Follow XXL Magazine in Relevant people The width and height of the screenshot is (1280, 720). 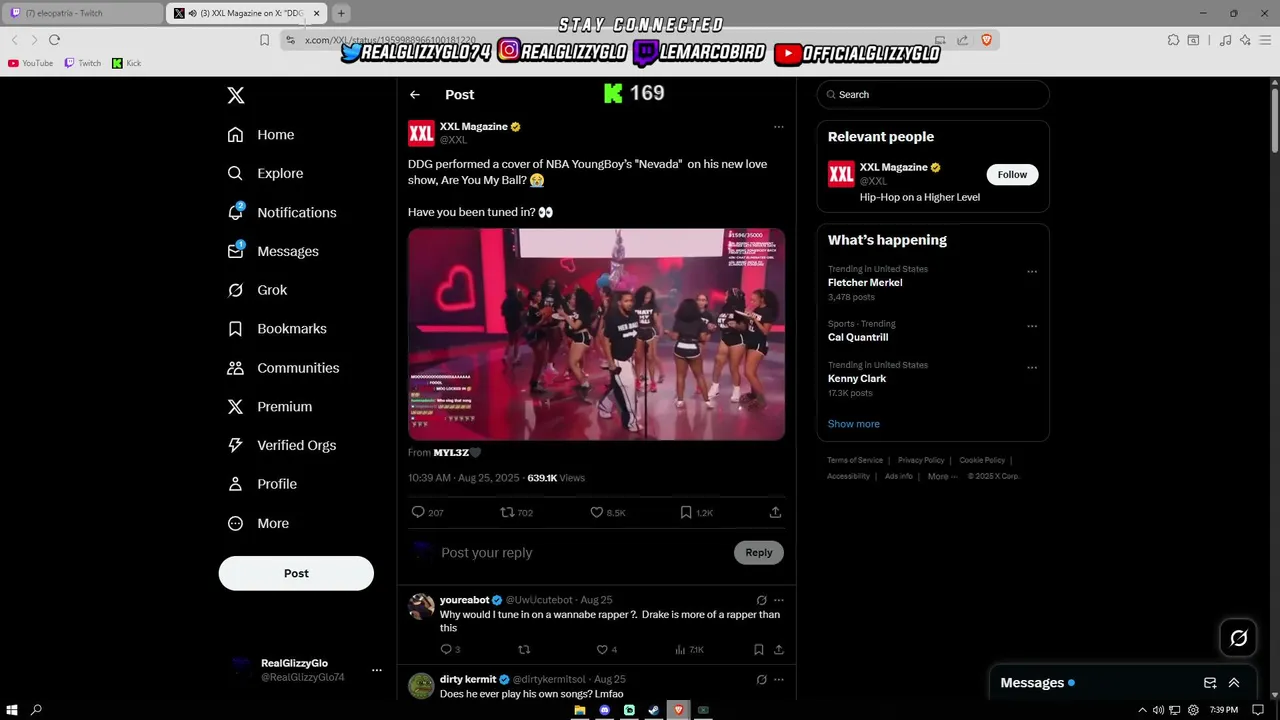pos(1012,175)
